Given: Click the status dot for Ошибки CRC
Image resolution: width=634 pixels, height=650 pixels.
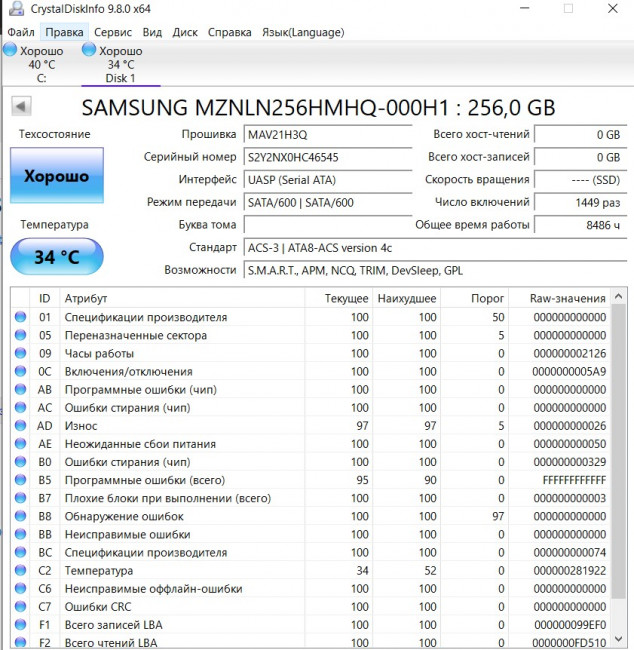Looking at the screenshot, I should (x=20, y=606).
